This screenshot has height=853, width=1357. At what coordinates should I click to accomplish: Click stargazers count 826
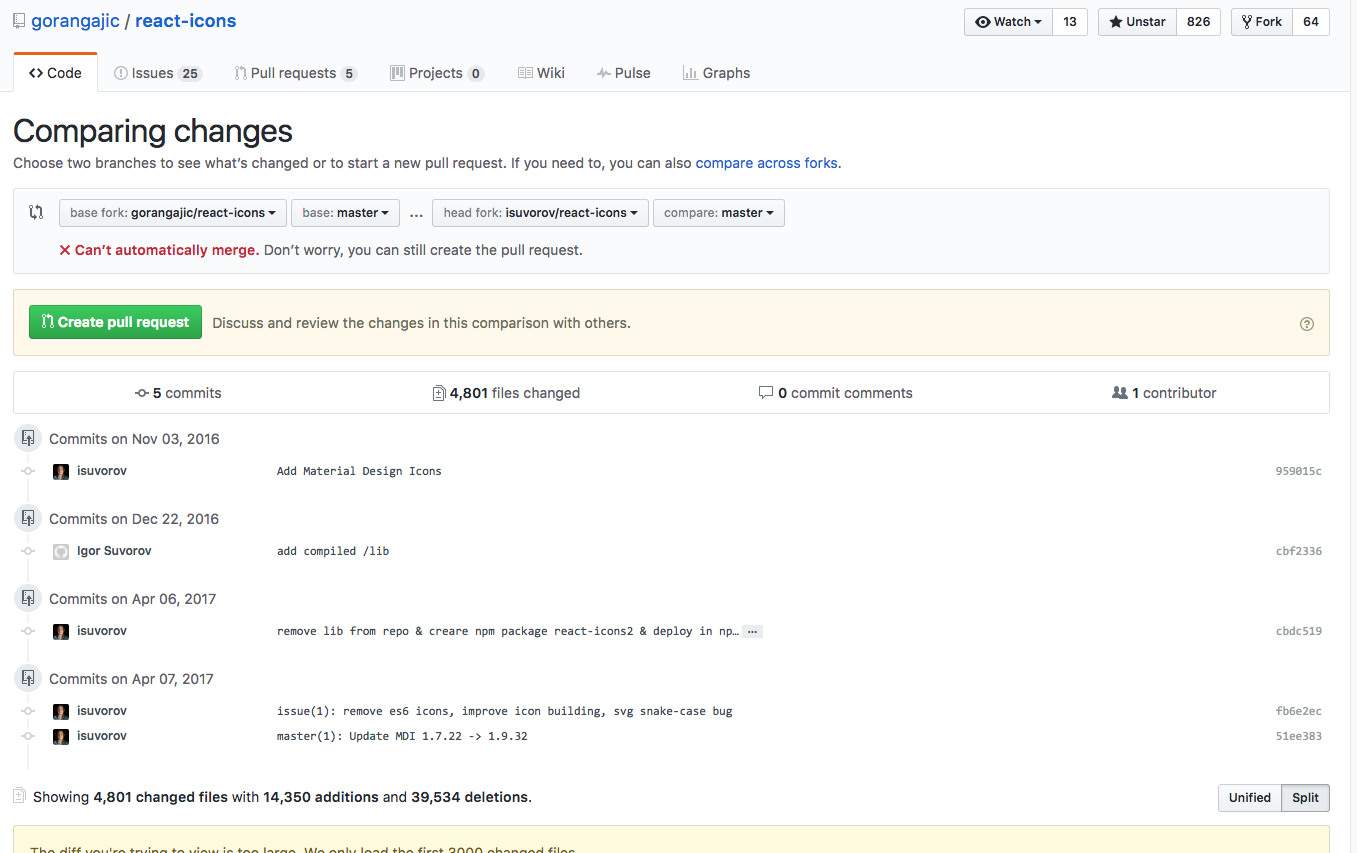[1198, 22]
